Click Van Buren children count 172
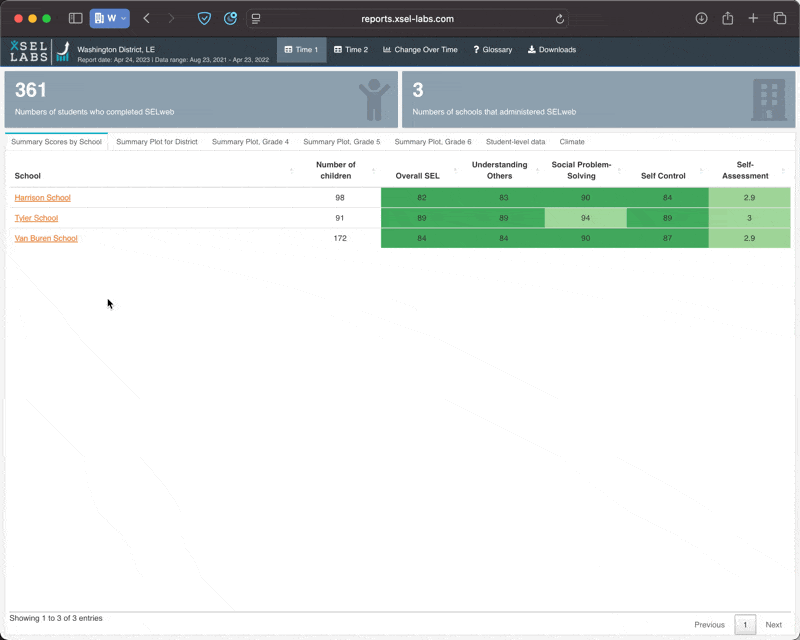 (340, 238)
